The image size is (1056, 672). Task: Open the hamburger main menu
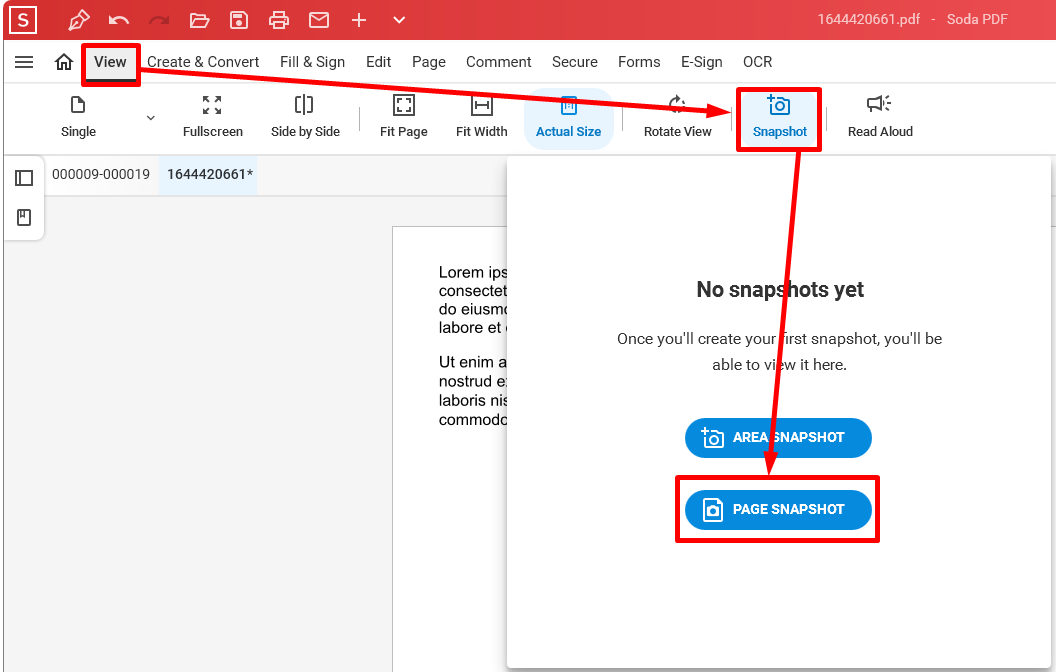pyautogui.click(x=24, y=62)
